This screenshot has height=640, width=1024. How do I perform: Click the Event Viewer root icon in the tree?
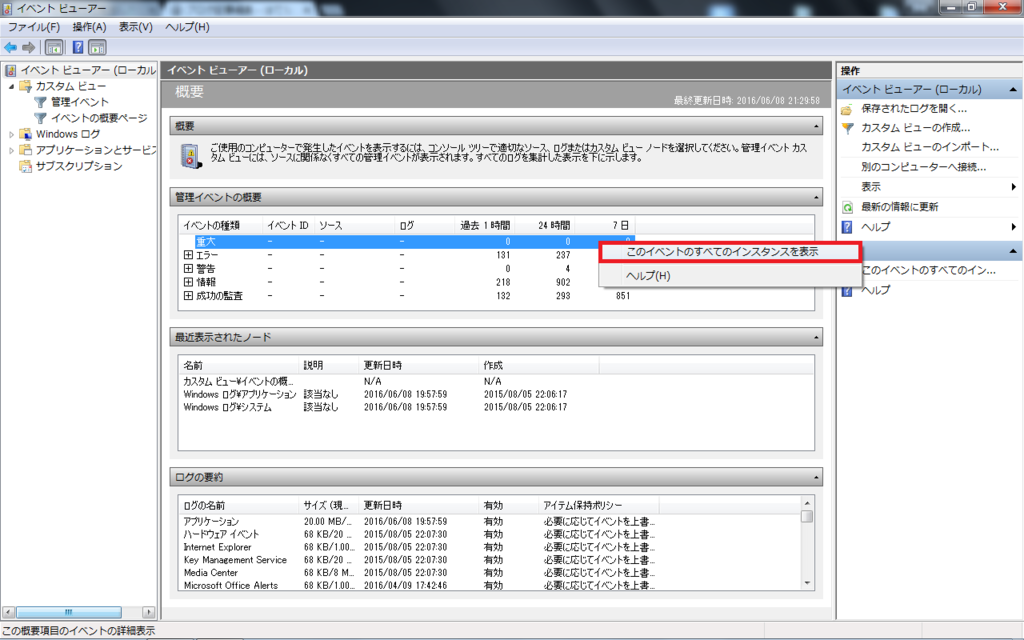point(10,71)
